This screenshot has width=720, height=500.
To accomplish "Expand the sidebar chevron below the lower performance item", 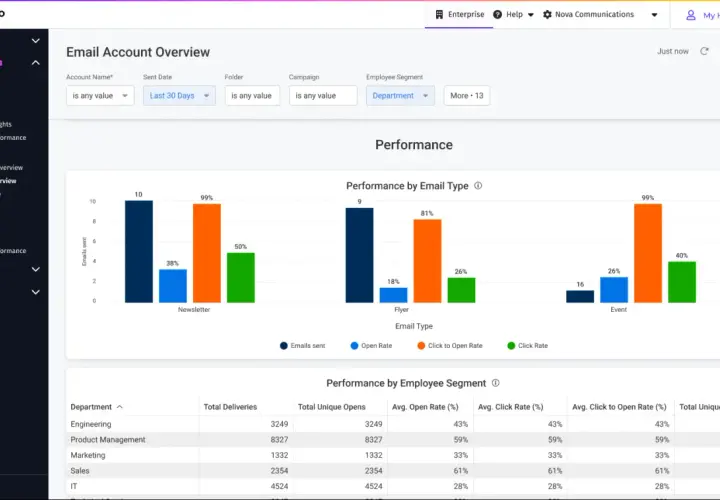I will 35,270.
